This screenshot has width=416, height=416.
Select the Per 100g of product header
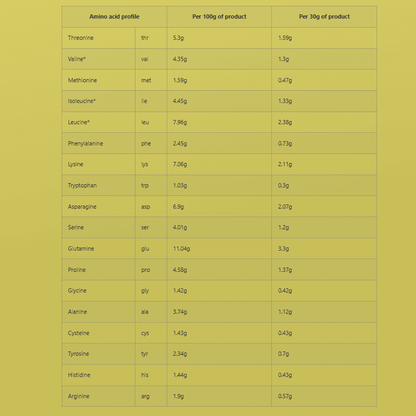click(219, 17)
